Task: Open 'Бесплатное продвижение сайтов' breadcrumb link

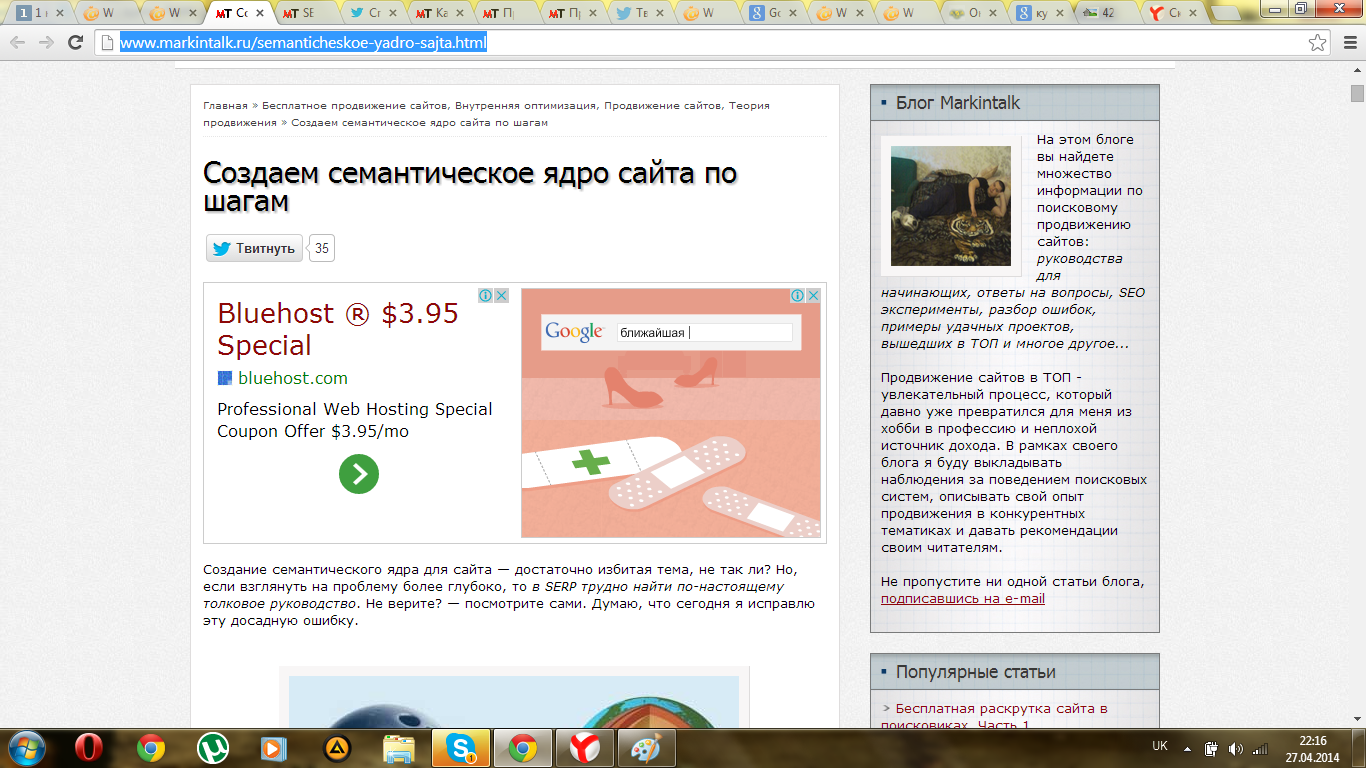Action: click(356, 105)
